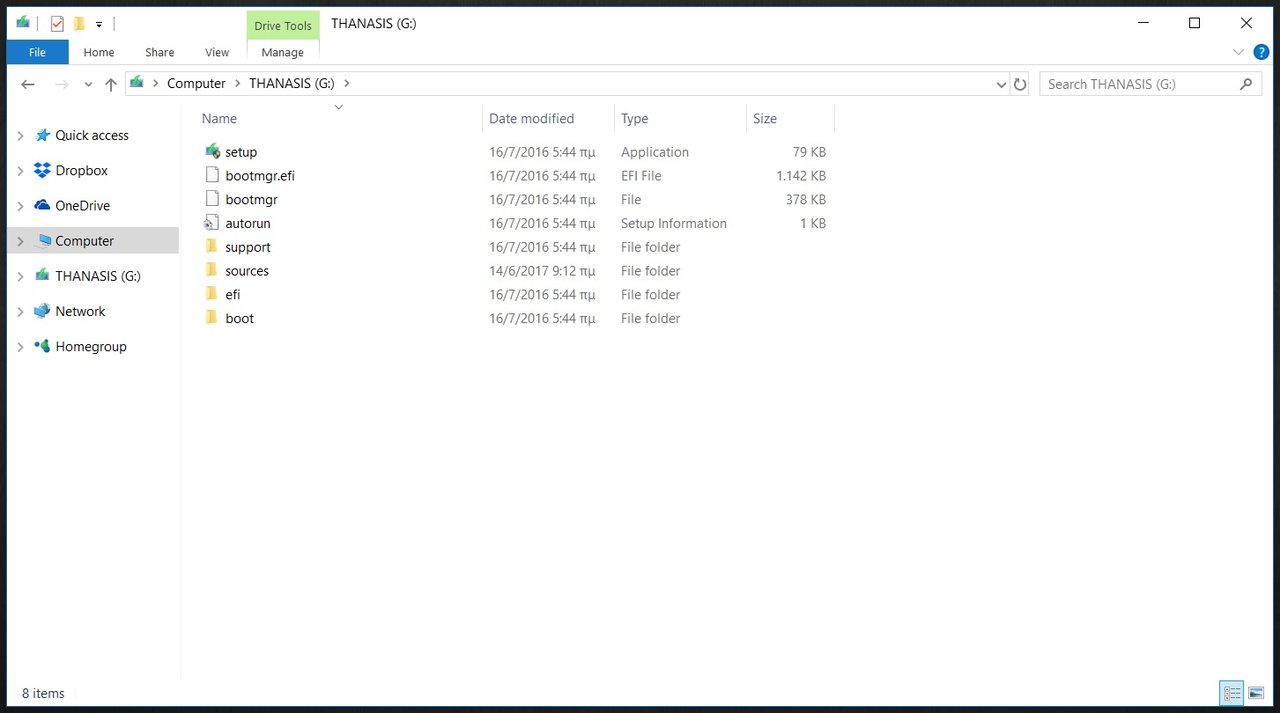Viewport: 1280px width, 713px height.
Task: Select the autorun file name
Action: point(248,223)
